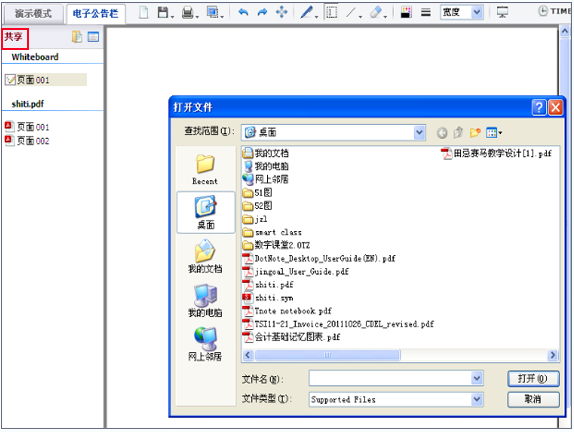The image size is (574, 432).
Task: Select the eraser tool
Action: pos(376,13)
